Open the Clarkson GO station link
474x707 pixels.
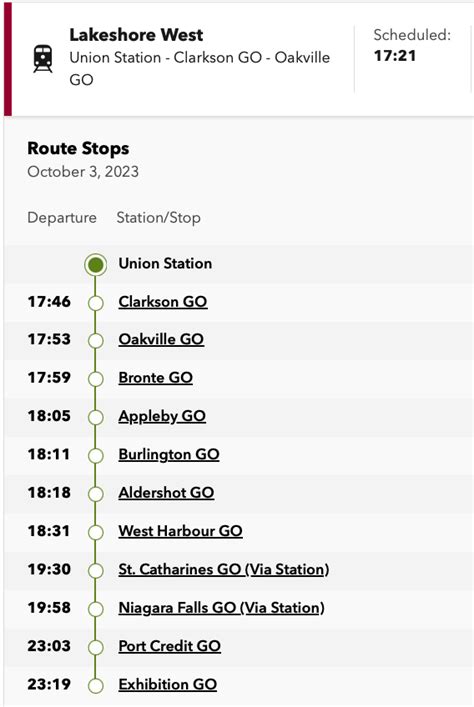163,302
